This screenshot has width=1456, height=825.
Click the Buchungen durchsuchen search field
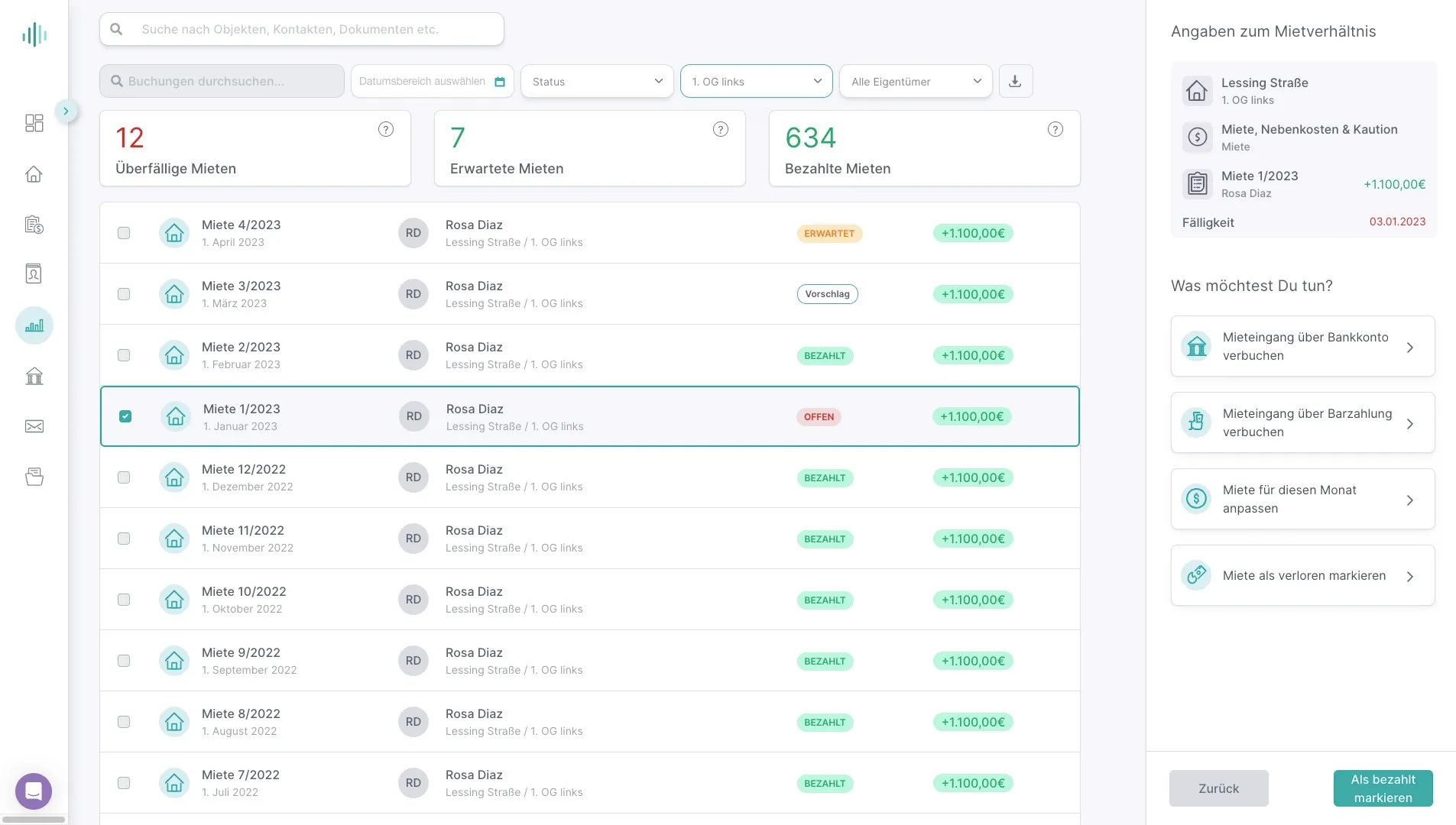[222, 81]
